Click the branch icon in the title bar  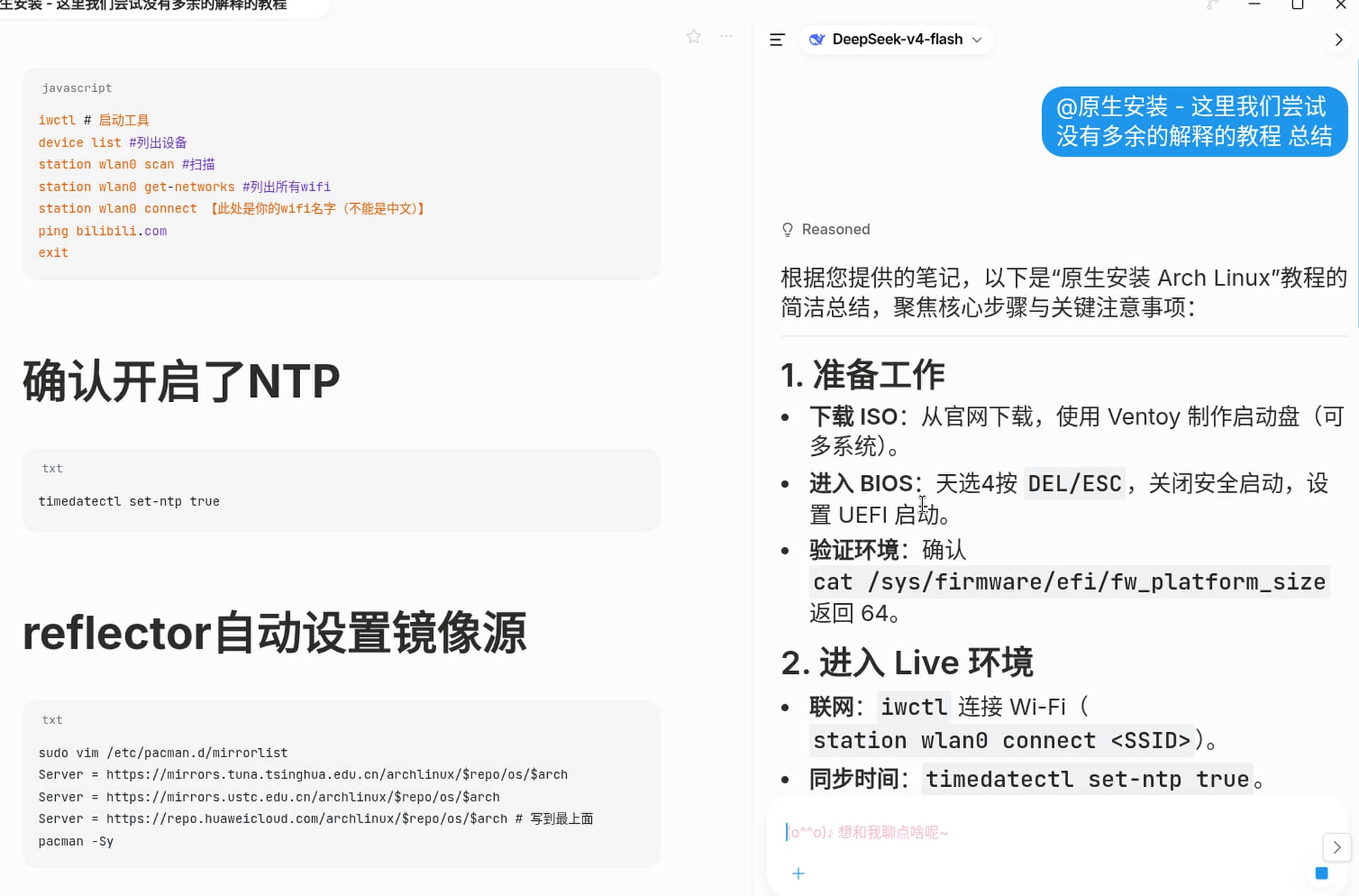tap(1212, 5)
